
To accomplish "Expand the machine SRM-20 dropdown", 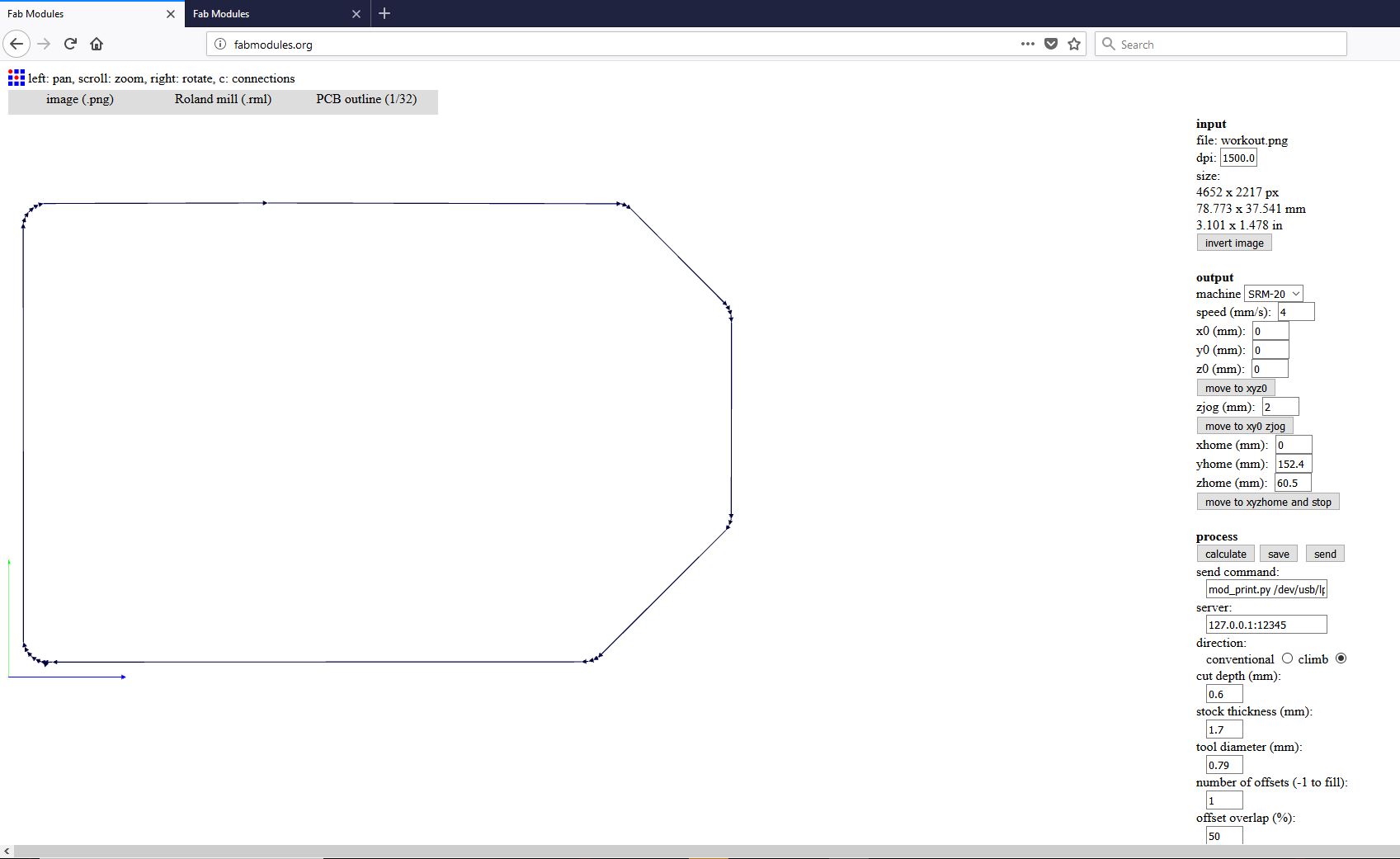I will click(1273, 294).
